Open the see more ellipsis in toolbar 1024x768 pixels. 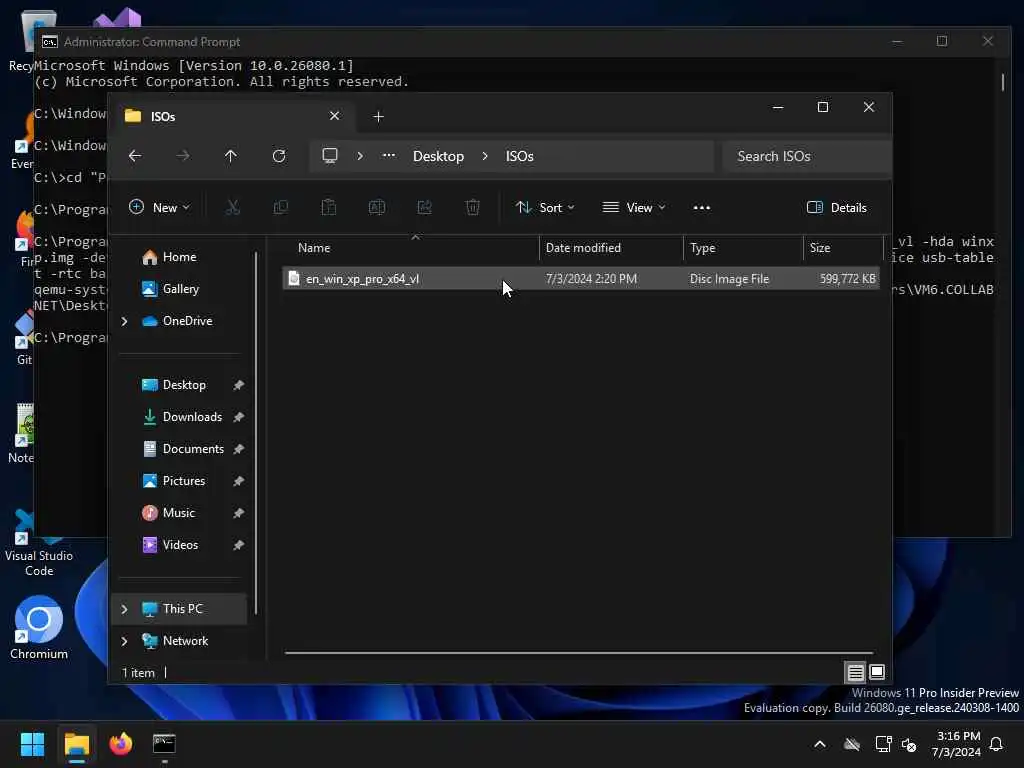coord(702,208)
